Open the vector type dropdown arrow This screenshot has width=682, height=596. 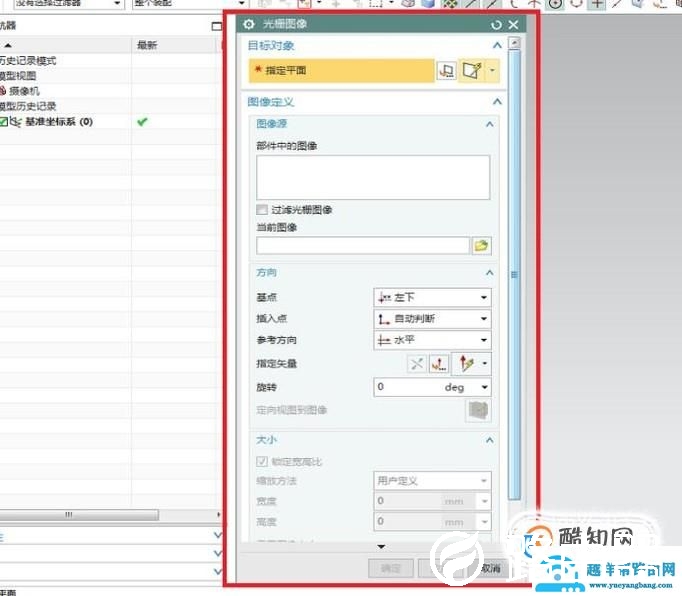click(x=485, y=363)
